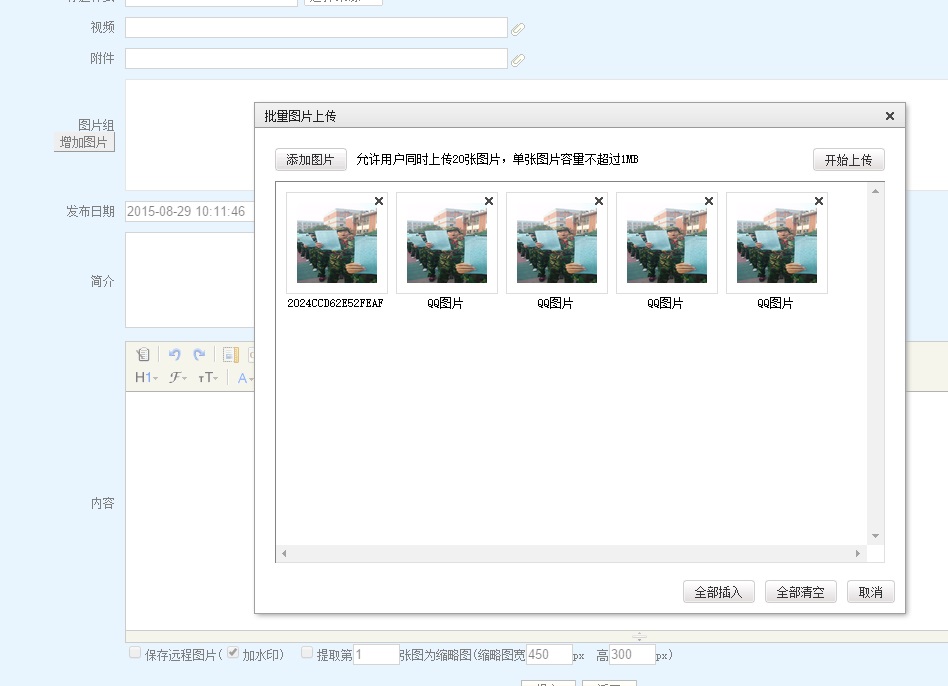Click the paperclip icon beside the 视频 field

pos(518,29)
